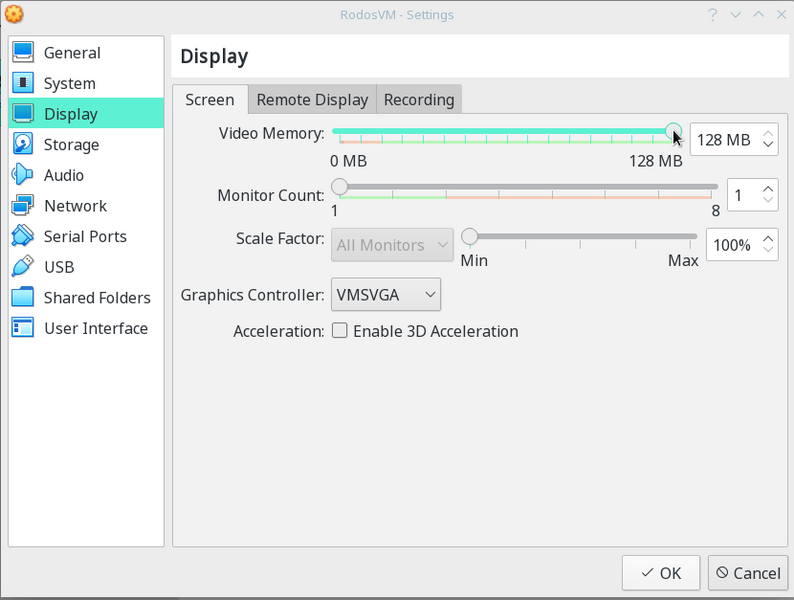The image size is (794, 600).
Task: Select the General settings icon
Action: pos(23,53)
